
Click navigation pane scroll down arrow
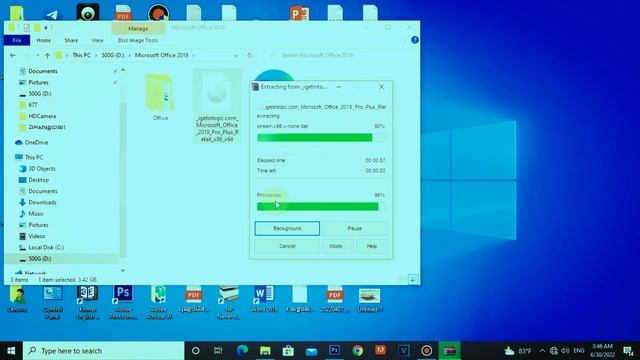123,270
